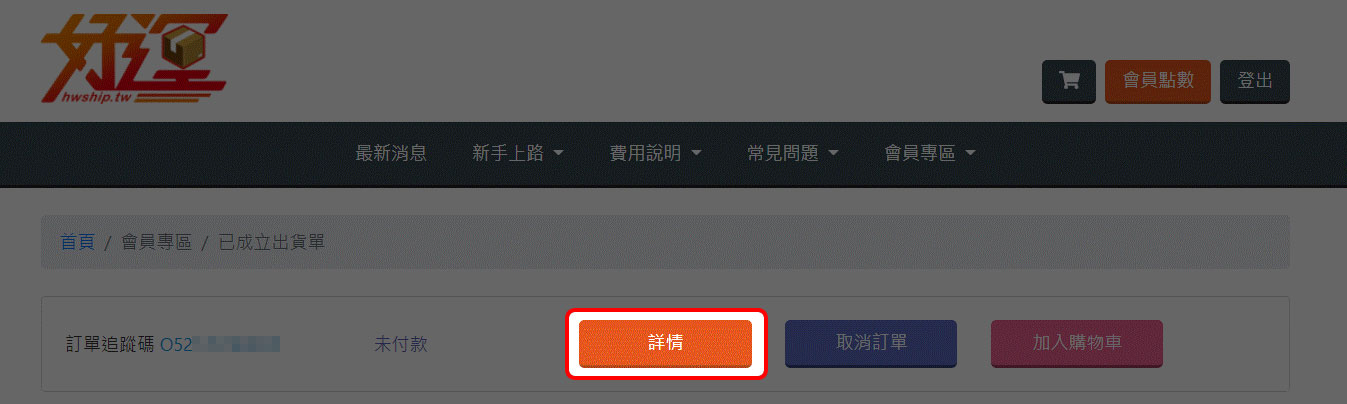Expand the 新手上路 dropdown menu
The width and height of the screenshot is (1347, 404).
pyautogui.click(x=518, y=153)
